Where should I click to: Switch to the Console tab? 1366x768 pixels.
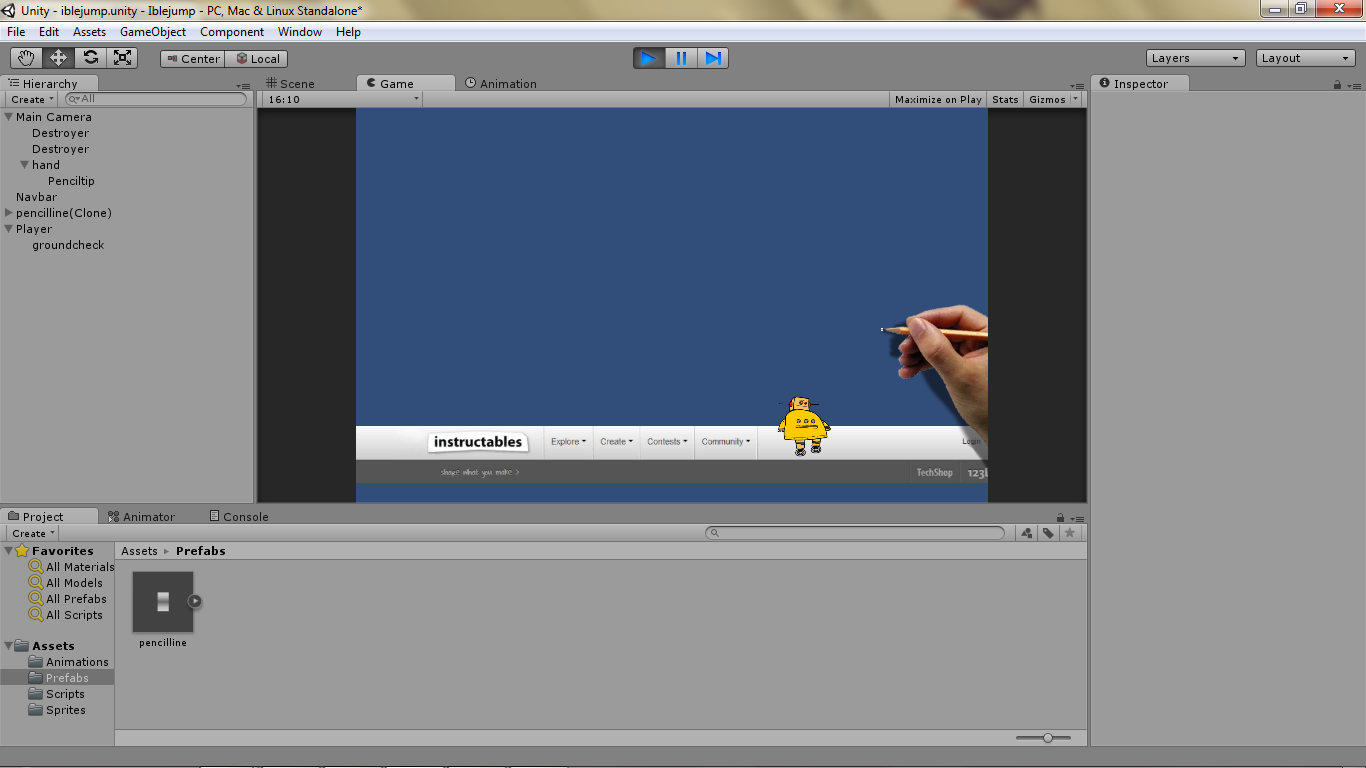(x=238, y=516)
